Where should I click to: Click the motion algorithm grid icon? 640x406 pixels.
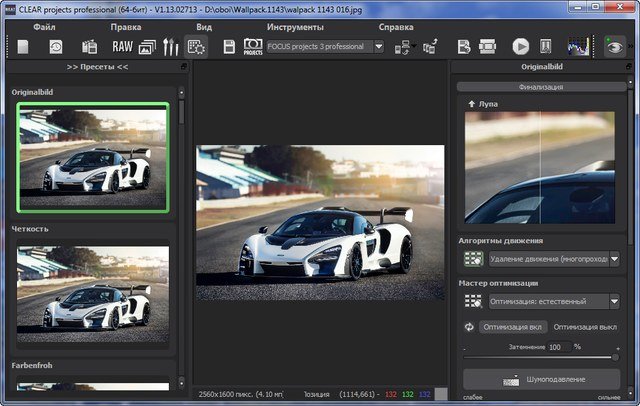point(473,259)
